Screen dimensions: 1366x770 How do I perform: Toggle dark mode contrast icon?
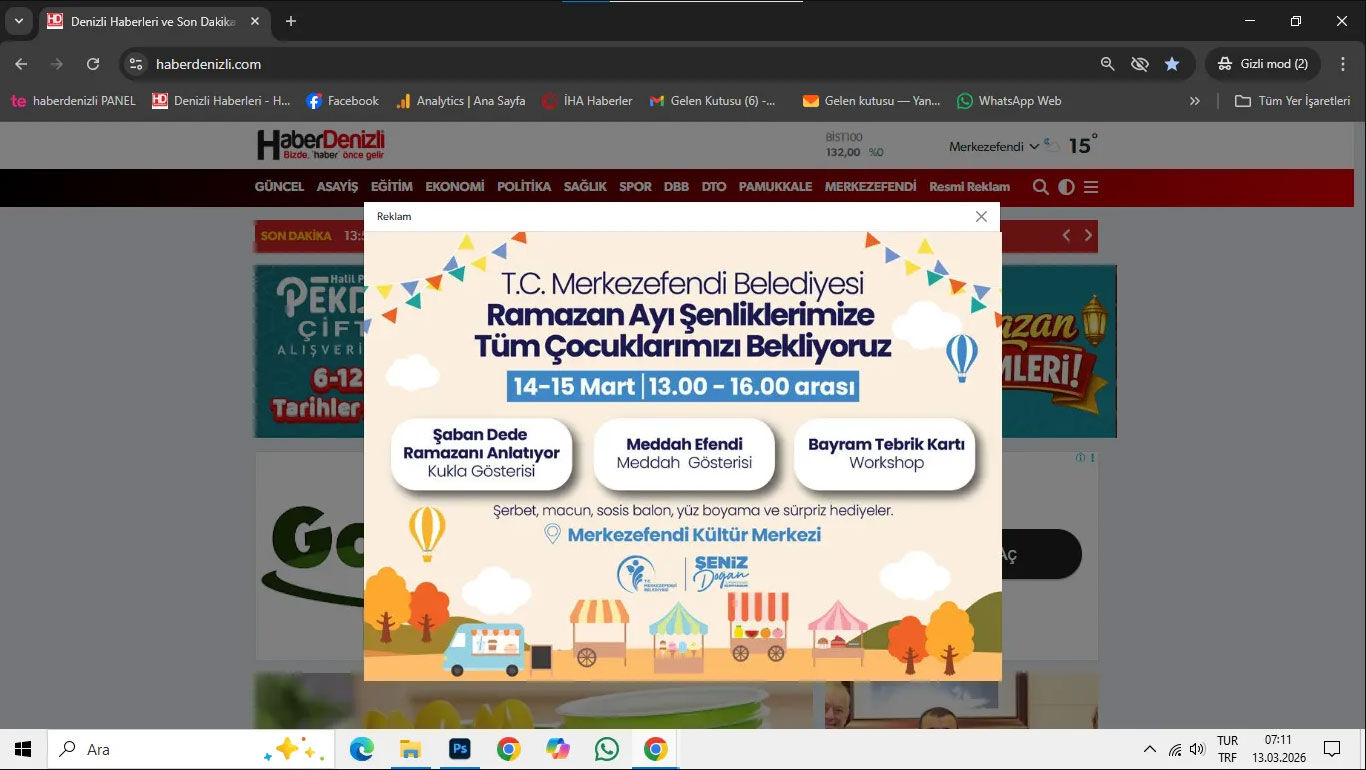[x=1066, y=187]
